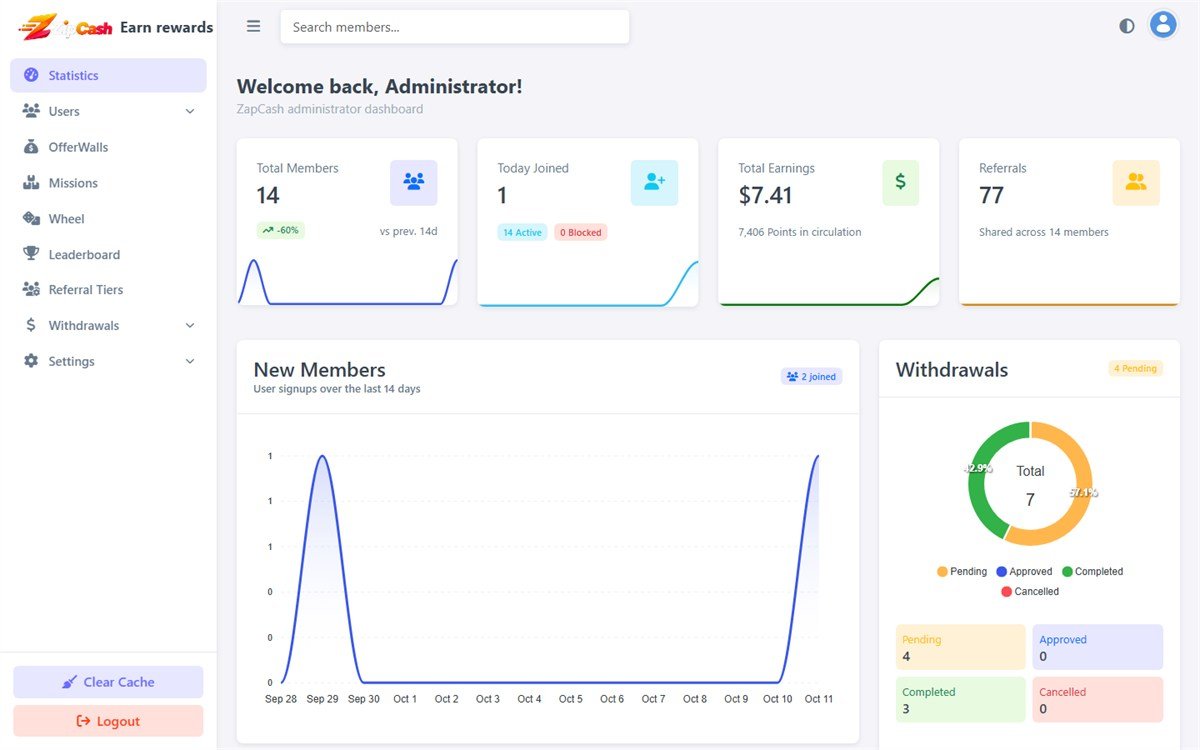Expand the Settings submenu chevron
The width and height of the screenshot is (1200, 750).
click(x=190, y=361)
